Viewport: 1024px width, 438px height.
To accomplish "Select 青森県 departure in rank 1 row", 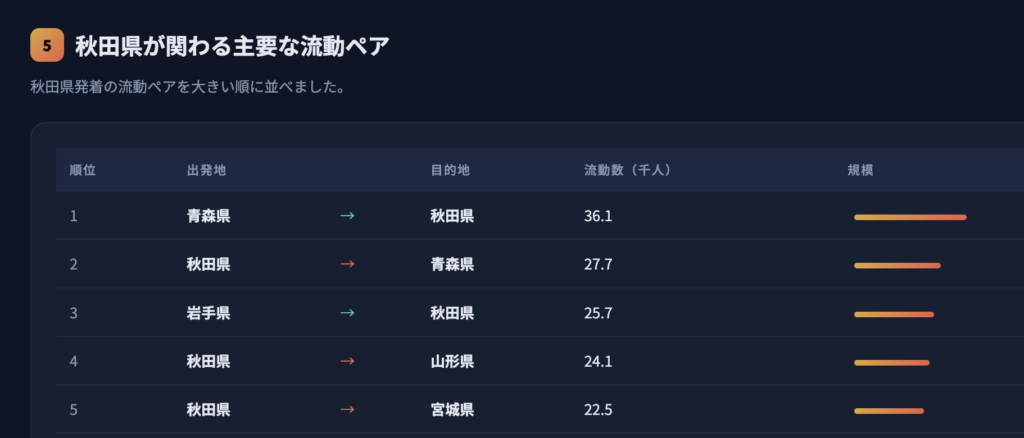I will coord(208,216).
